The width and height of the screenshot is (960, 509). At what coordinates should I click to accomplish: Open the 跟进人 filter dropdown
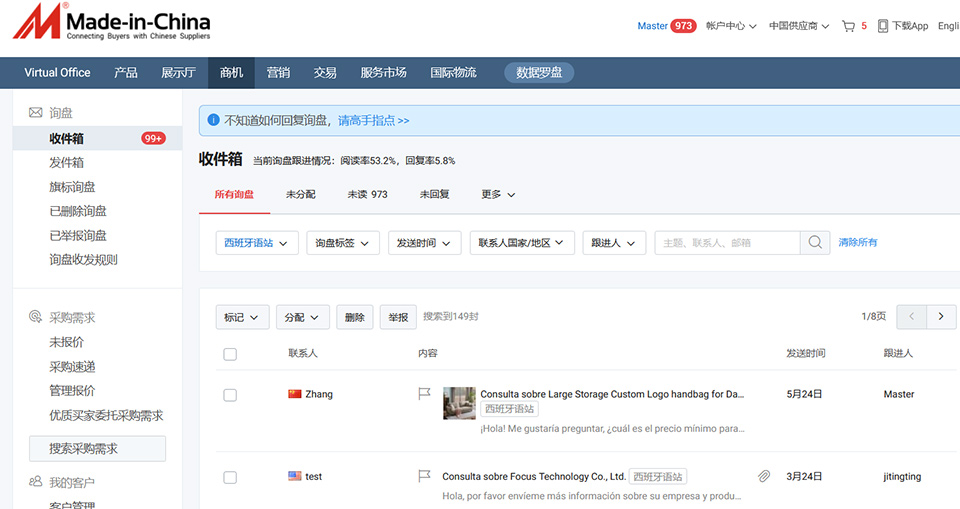[x=614, y=243]
